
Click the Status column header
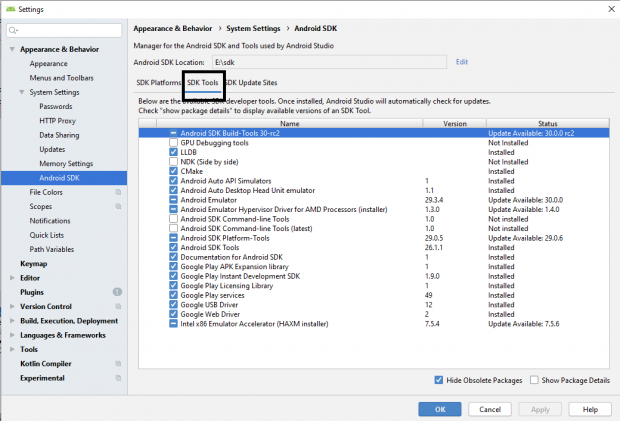point(548,124)
